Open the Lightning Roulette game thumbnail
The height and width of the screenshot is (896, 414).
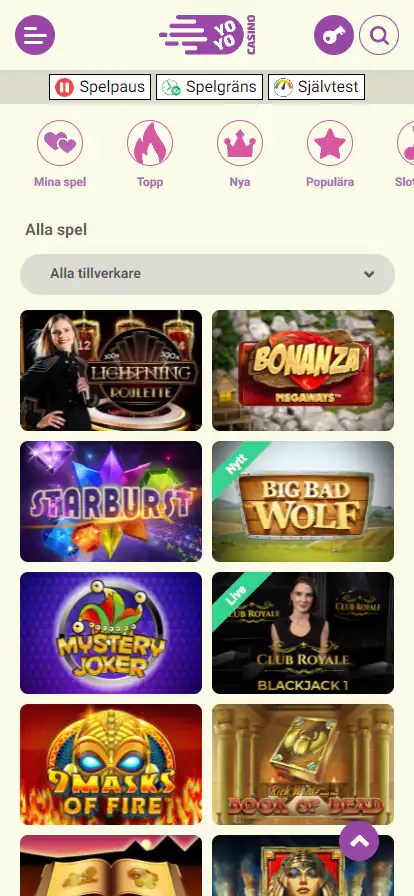(111, 370)
